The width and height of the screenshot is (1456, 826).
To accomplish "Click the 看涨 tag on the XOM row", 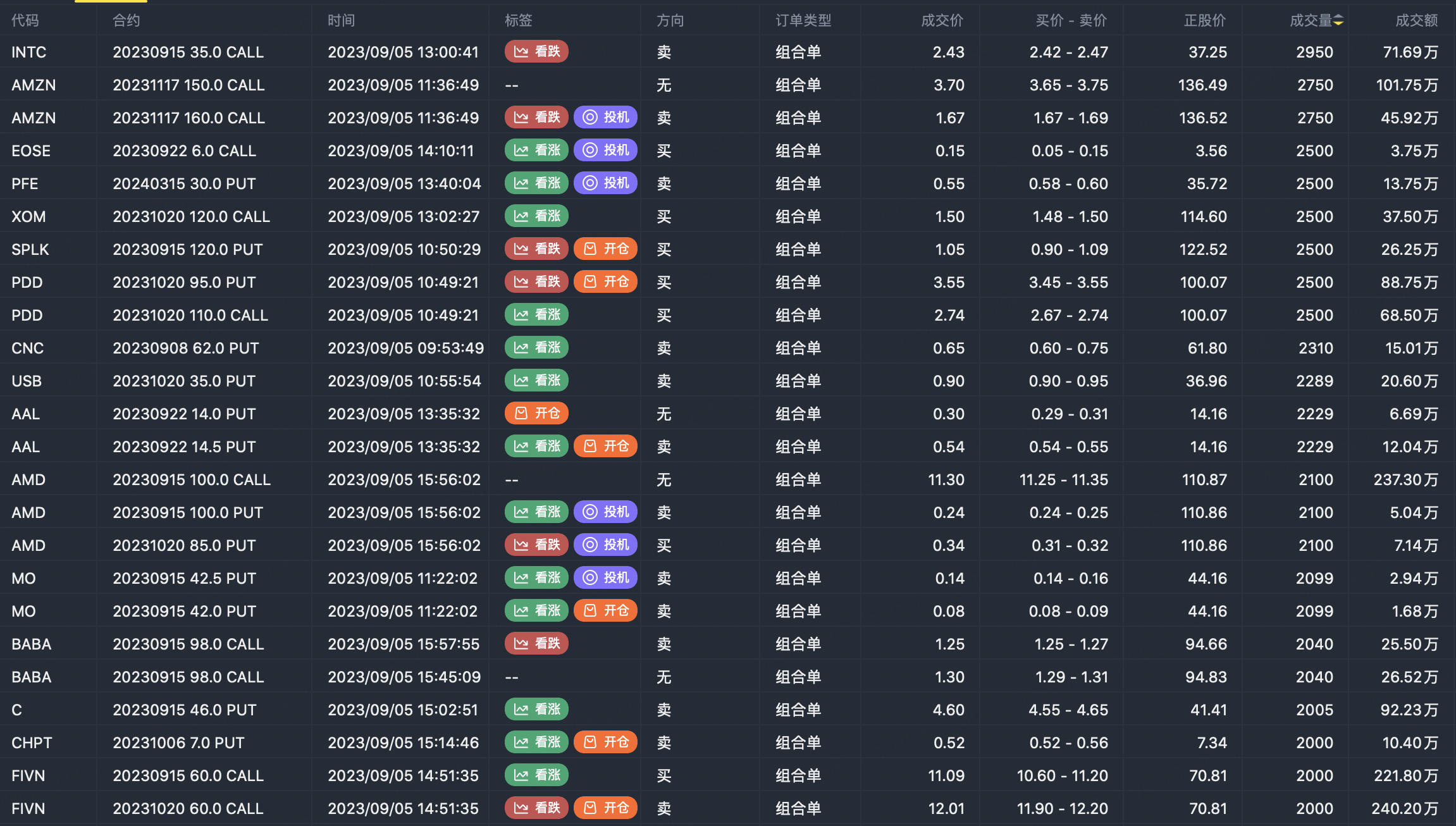I will (536, 216).
